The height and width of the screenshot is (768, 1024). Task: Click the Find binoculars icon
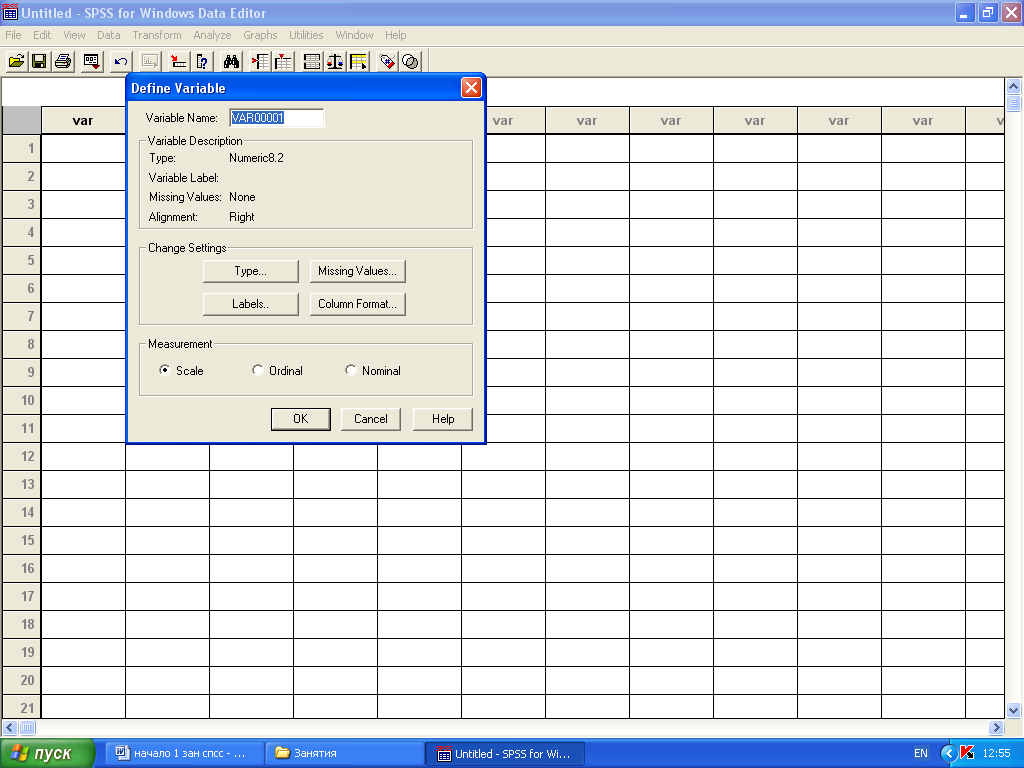pyautogui.click(x=231, y=61)
